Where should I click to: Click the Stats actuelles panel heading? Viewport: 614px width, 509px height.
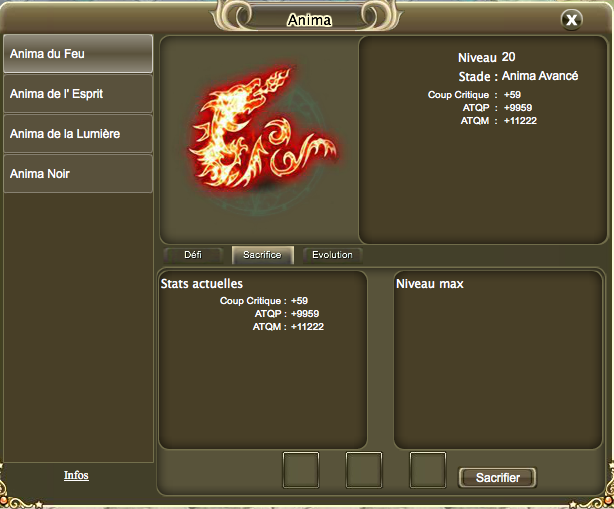point(202,284)
